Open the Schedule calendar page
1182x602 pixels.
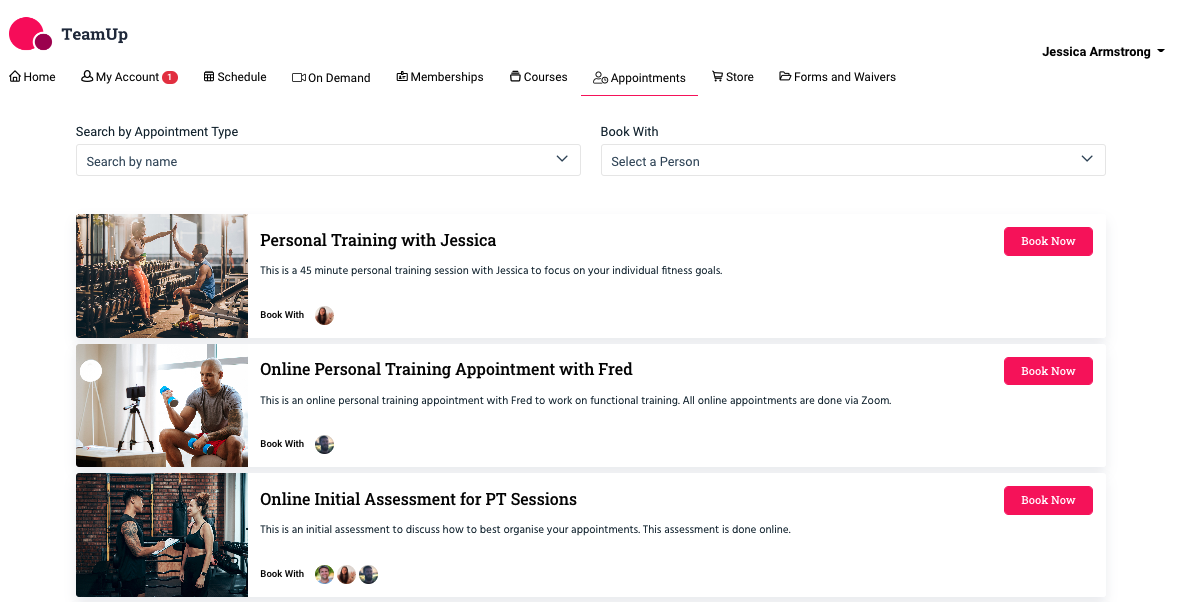click(x=235, y=77)
